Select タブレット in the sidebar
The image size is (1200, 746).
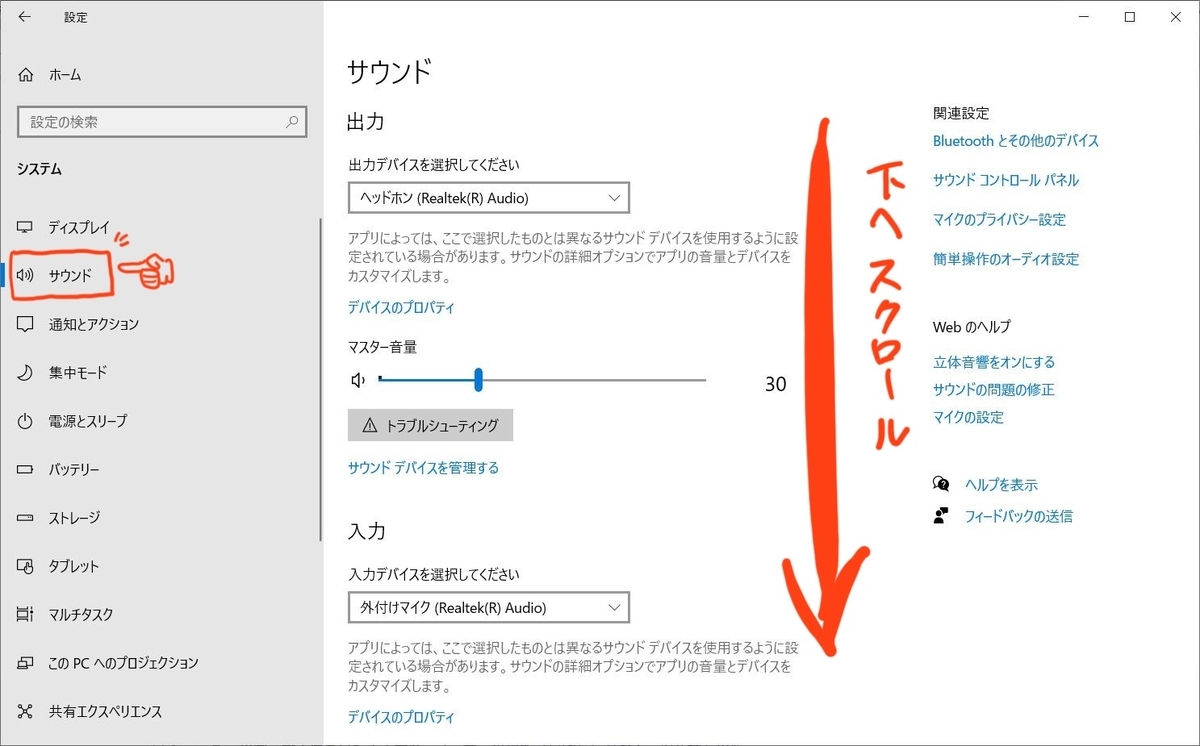[73, 565]
